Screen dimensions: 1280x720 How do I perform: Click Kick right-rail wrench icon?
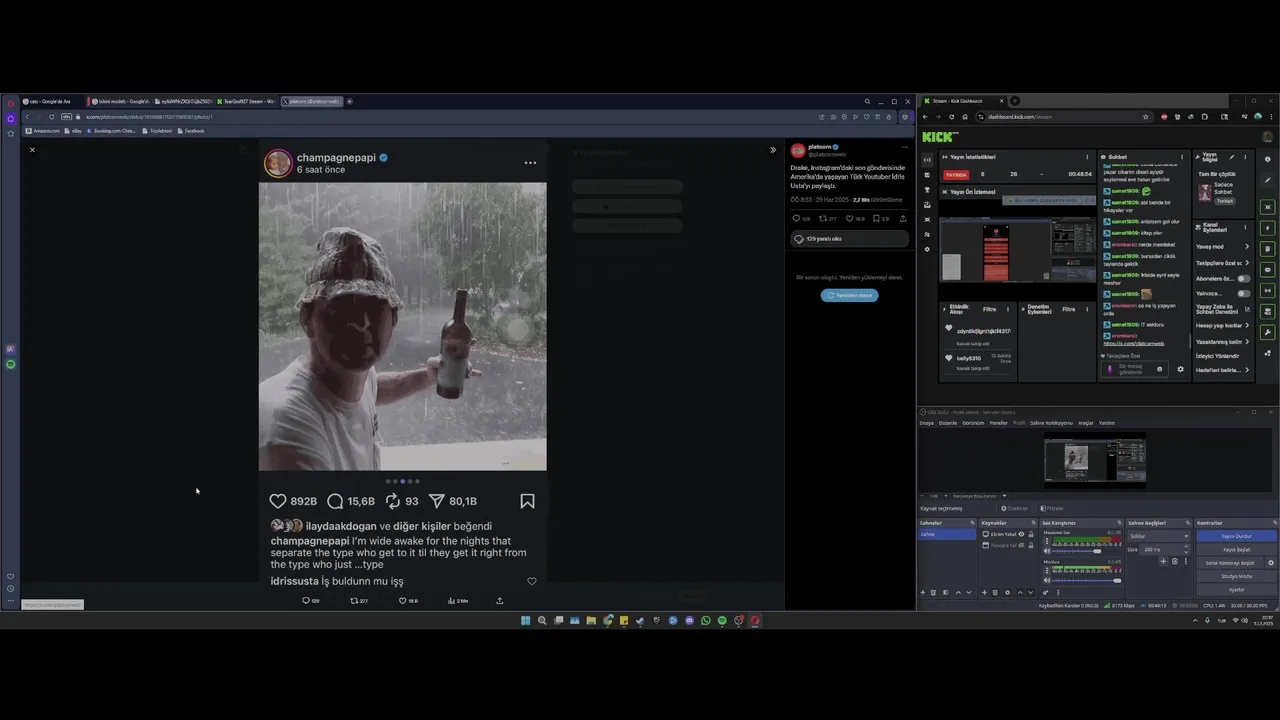click(x=1267, y=332)
